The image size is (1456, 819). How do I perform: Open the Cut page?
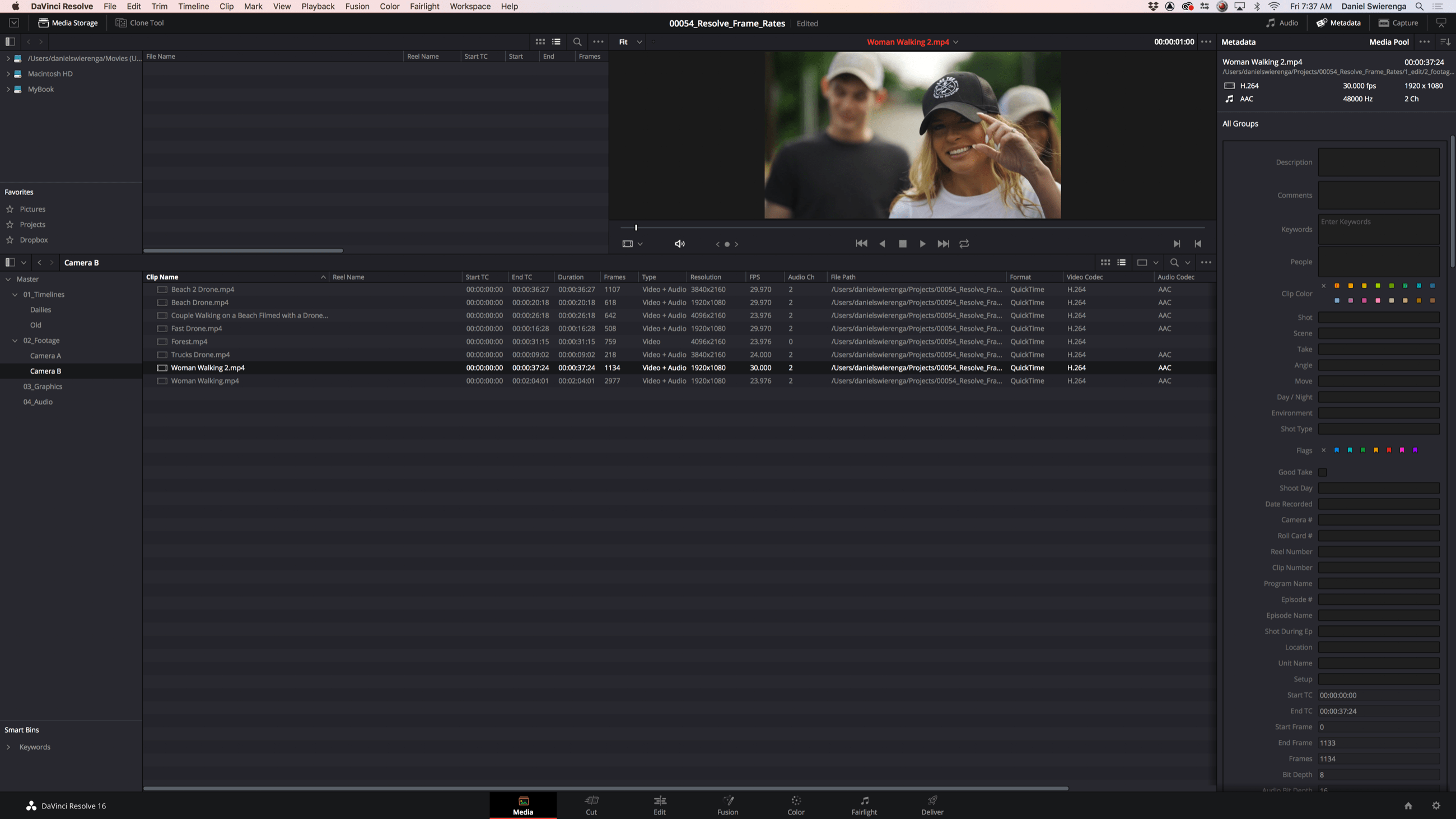pyautogui.click(x=591, y=805)
